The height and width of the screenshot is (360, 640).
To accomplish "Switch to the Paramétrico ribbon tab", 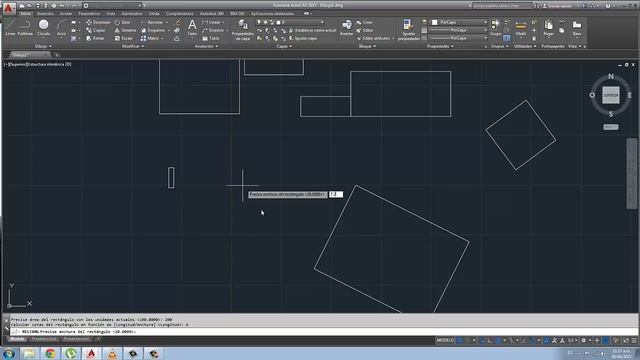I will 89,13.
